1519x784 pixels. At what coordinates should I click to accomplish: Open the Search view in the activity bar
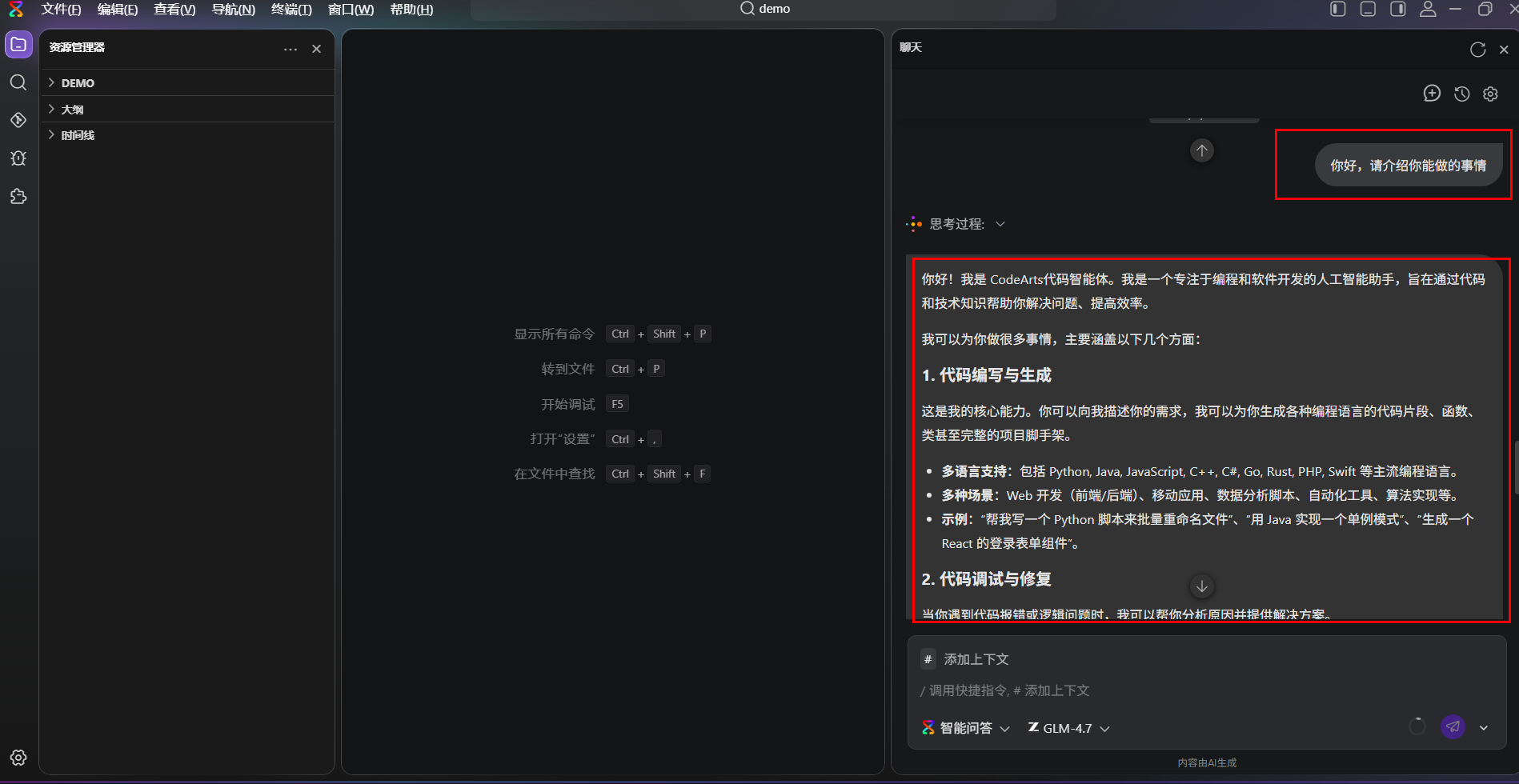click(18, 82)
